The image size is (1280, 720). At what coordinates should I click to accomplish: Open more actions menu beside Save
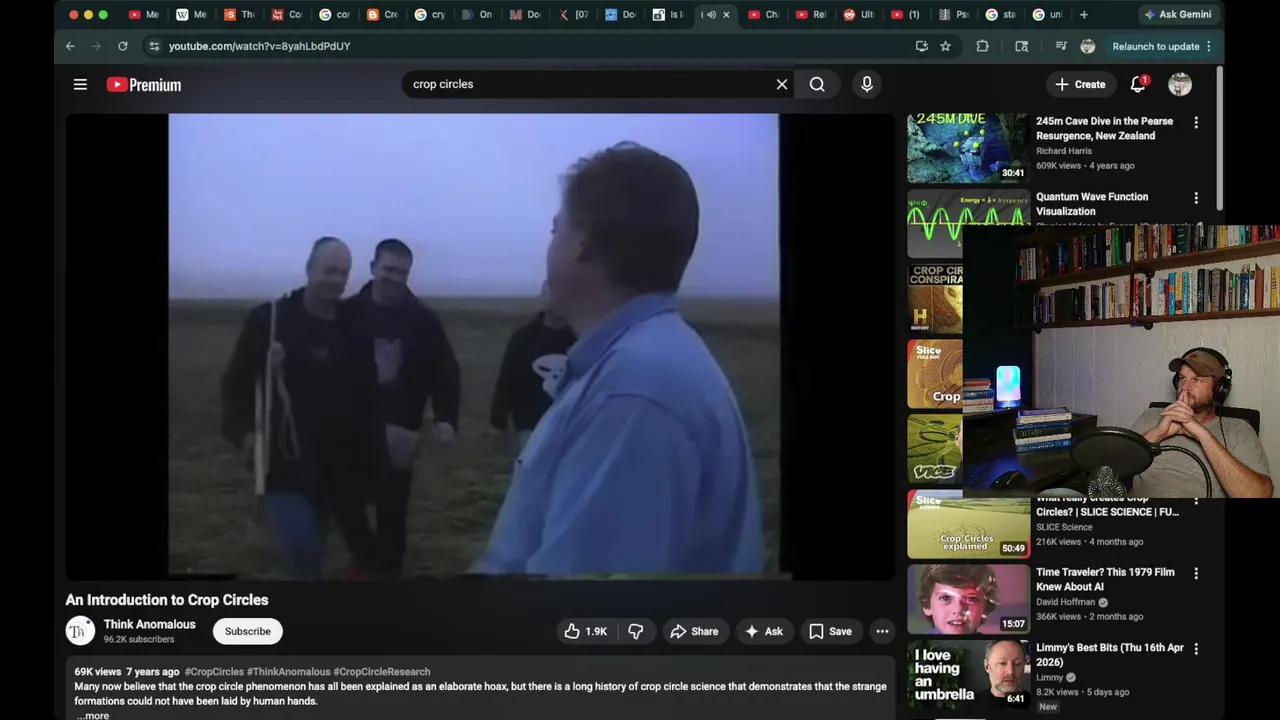tap(882, 631)
